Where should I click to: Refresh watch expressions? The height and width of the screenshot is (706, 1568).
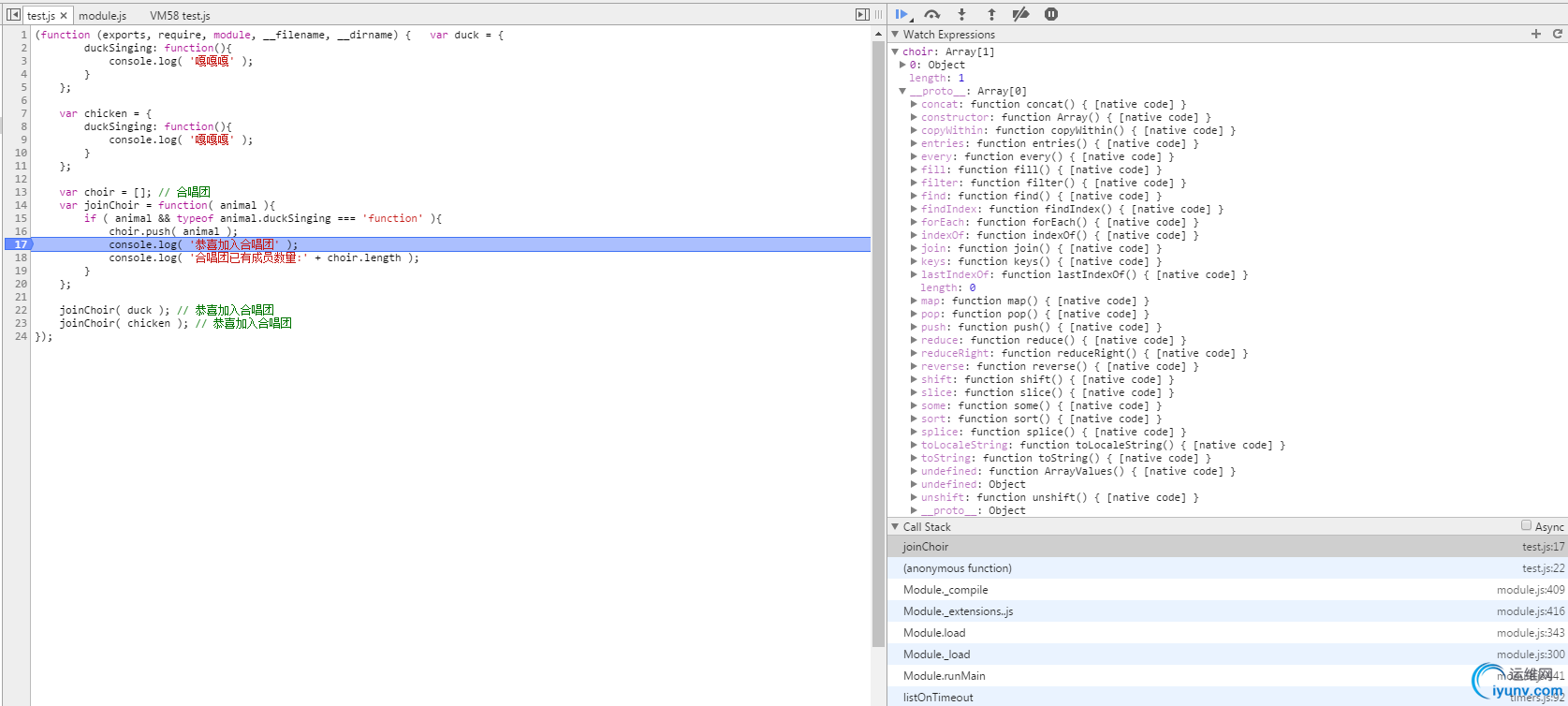1558,34
